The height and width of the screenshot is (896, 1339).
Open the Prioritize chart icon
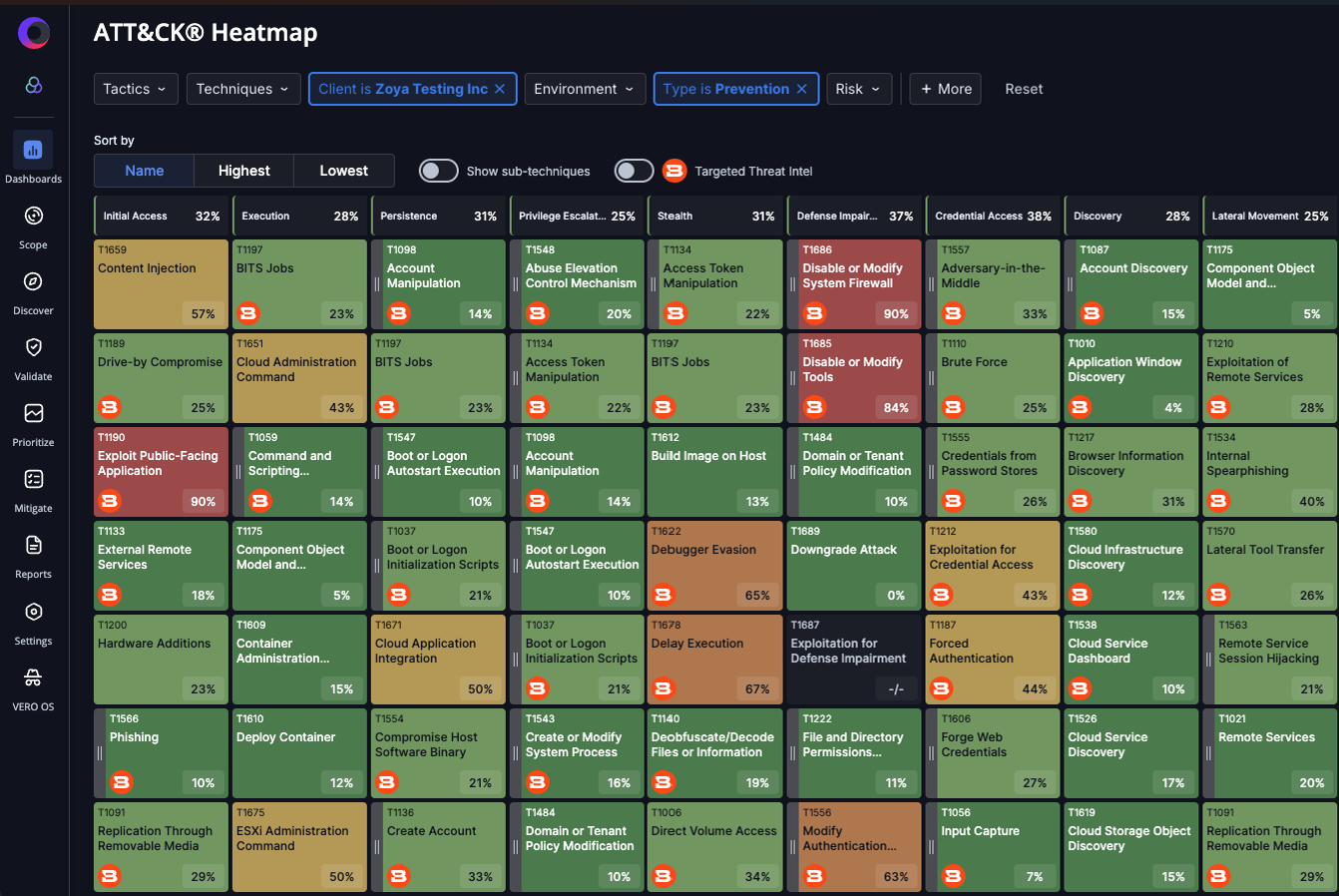[x=33, y=414]
